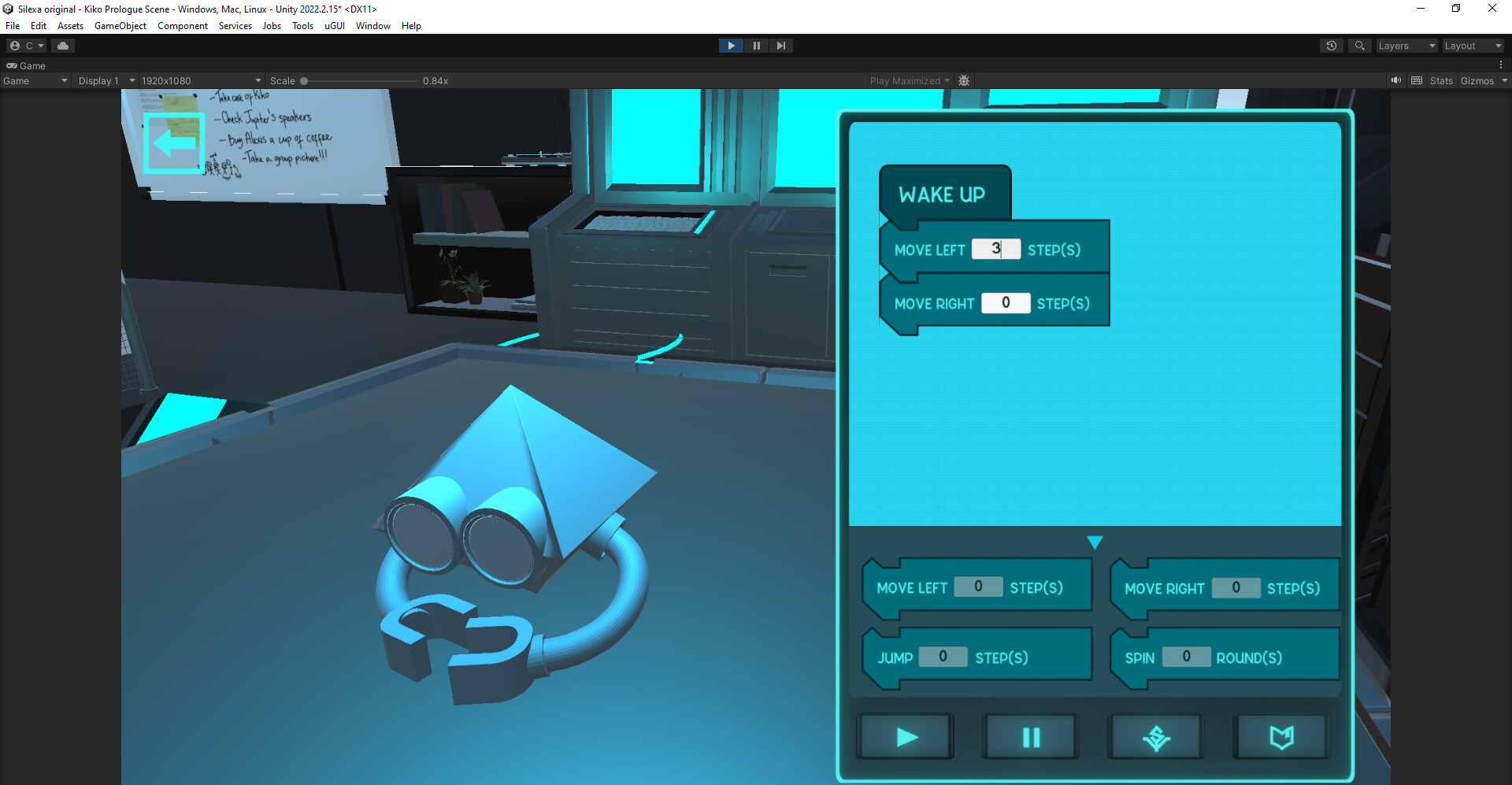Click the SPIN rounds number field
The image size is (1512, 785).
1186,657
